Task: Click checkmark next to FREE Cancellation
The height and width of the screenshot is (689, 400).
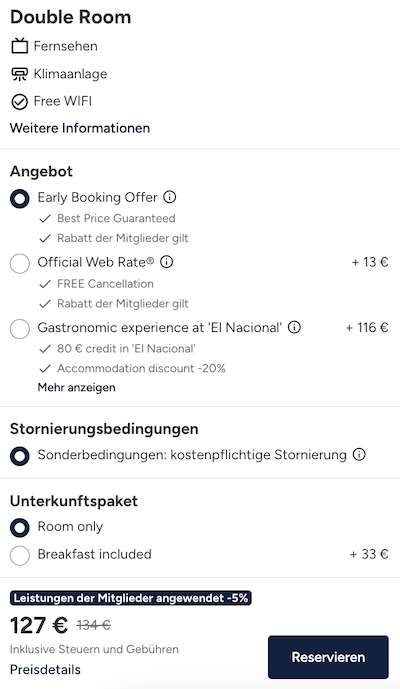Action: 45,284
